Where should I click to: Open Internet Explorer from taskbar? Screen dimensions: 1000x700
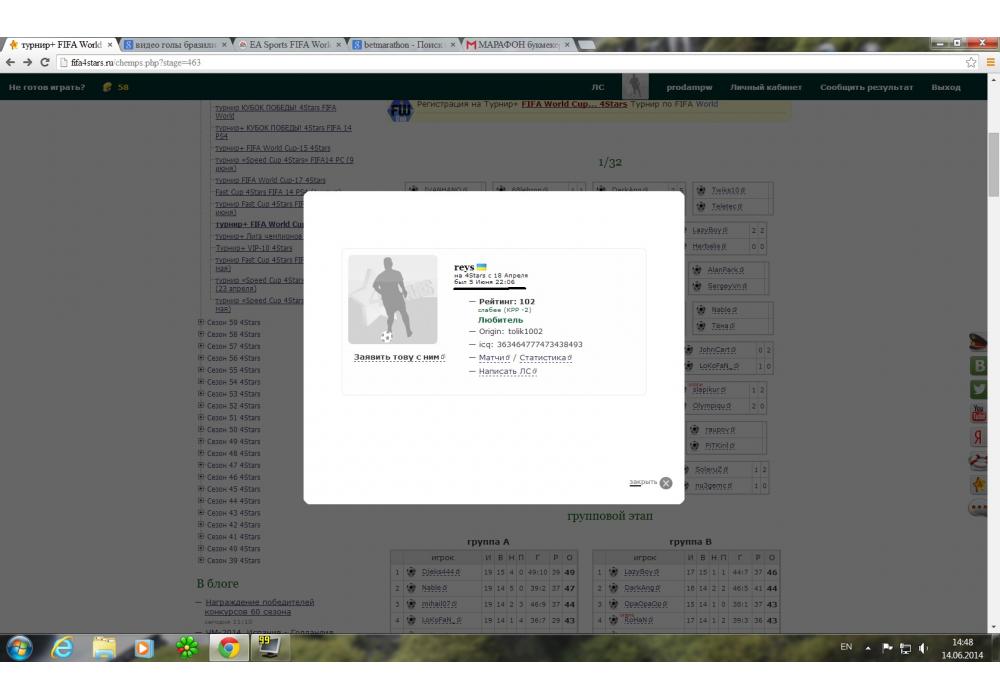[62, 648]
